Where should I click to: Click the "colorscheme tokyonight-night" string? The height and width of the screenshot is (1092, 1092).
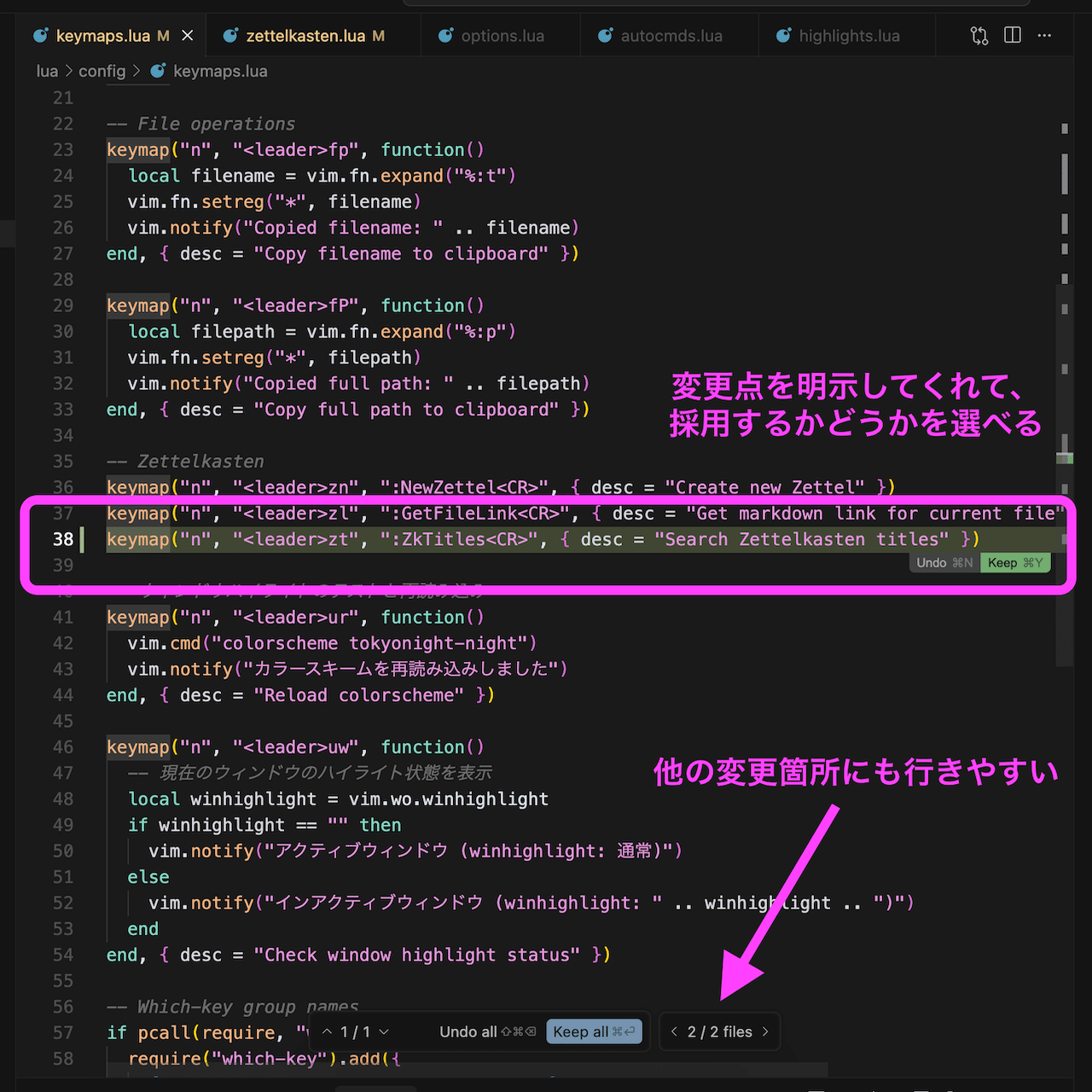369,643
